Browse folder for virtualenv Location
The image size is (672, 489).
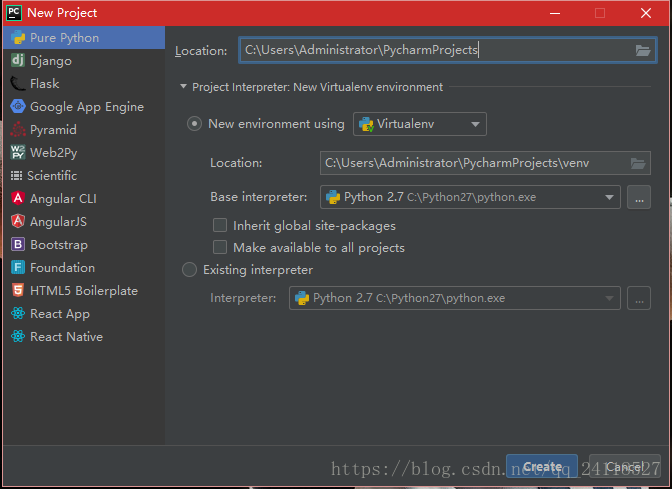pos(638,163)
